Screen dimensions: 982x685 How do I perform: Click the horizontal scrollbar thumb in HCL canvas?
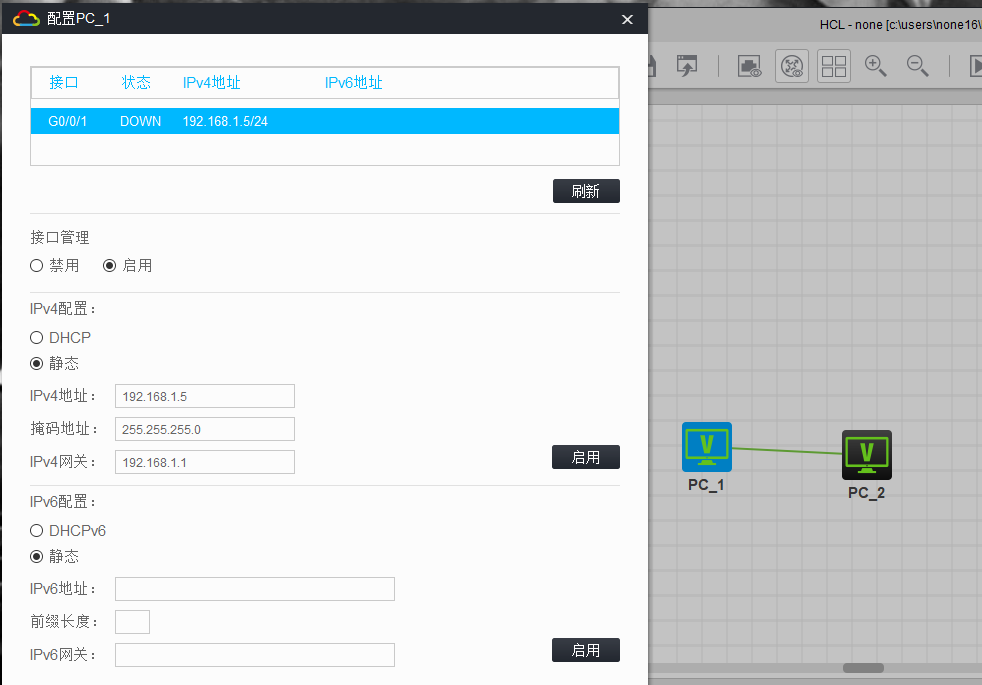click(x=863, y=668)
